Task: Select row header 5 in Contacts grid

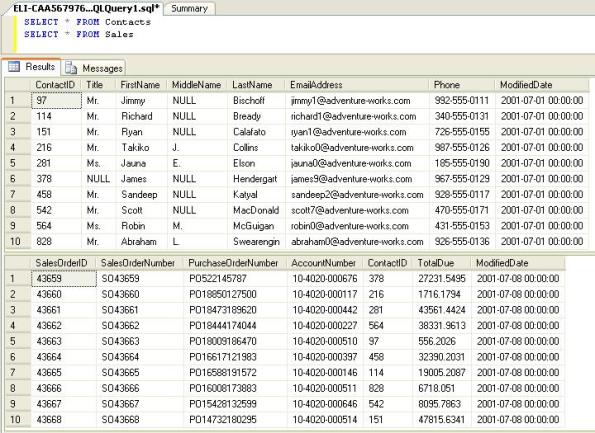Action: click(x=17, y=163)
